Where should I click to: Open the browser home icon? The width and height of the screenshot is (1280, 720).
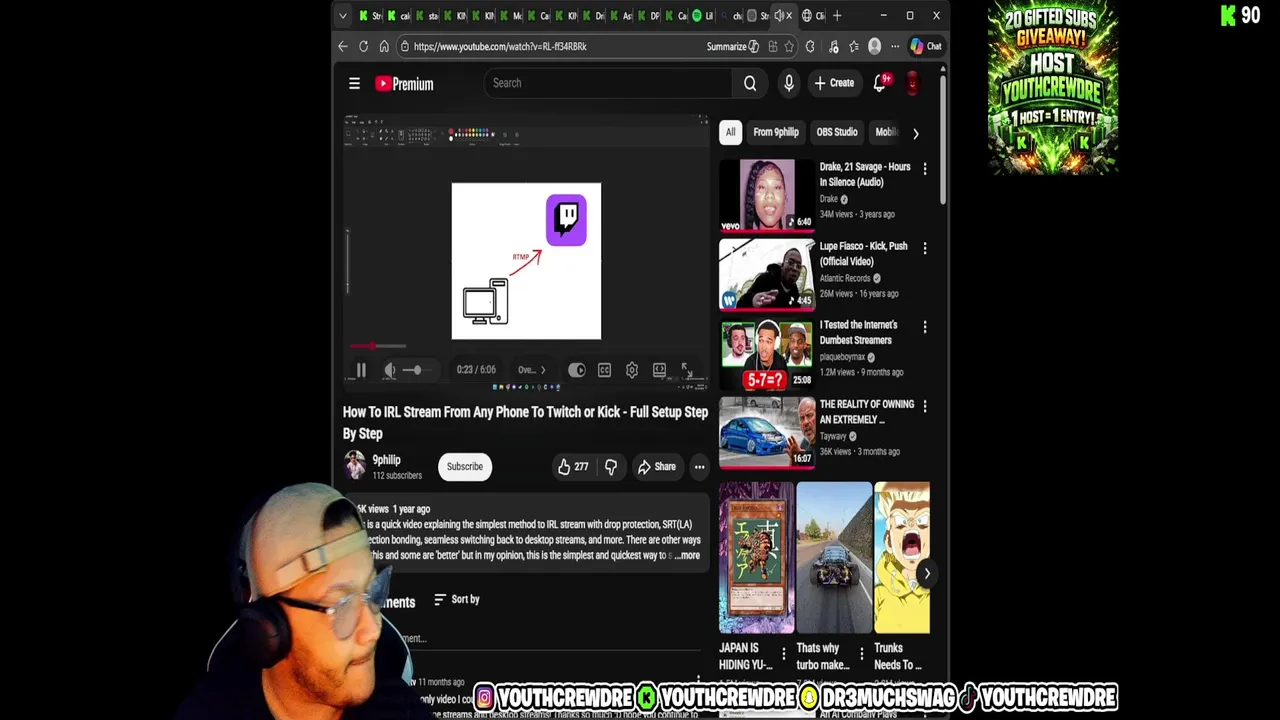(x=384, y=46)
